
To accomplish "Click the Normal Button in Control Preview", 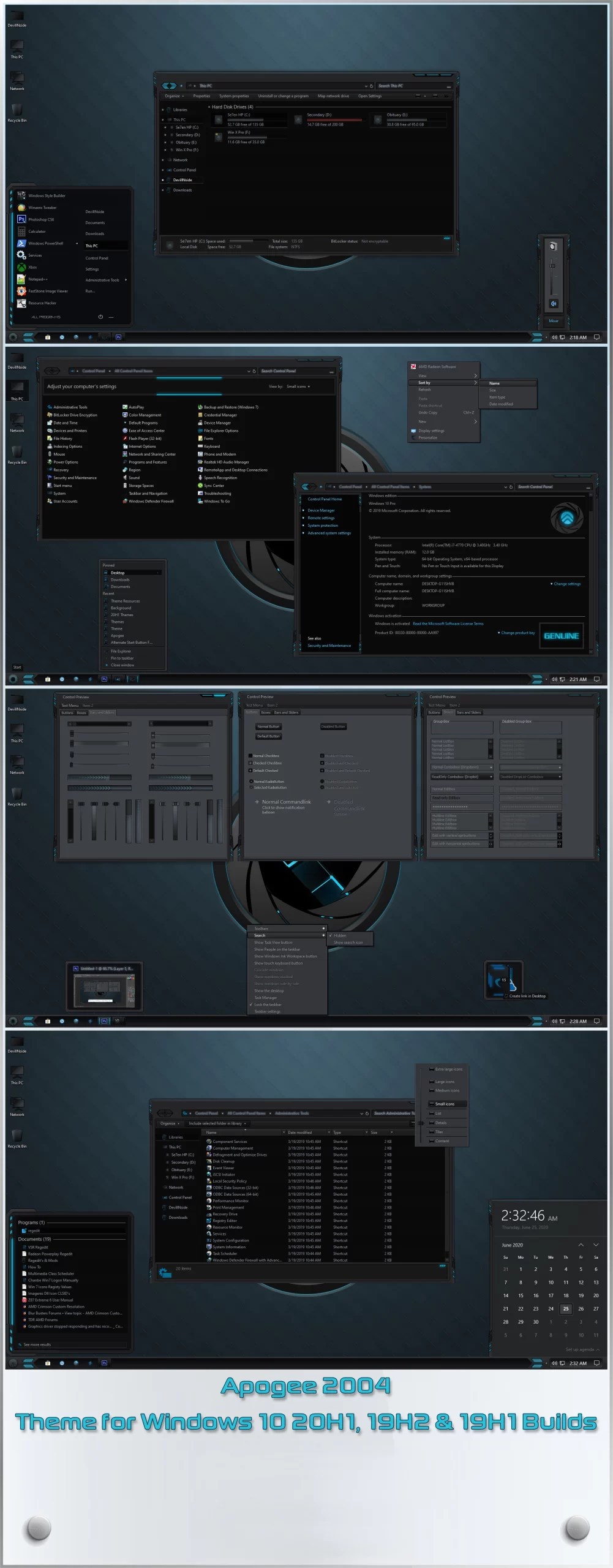I will click(268, 726).
